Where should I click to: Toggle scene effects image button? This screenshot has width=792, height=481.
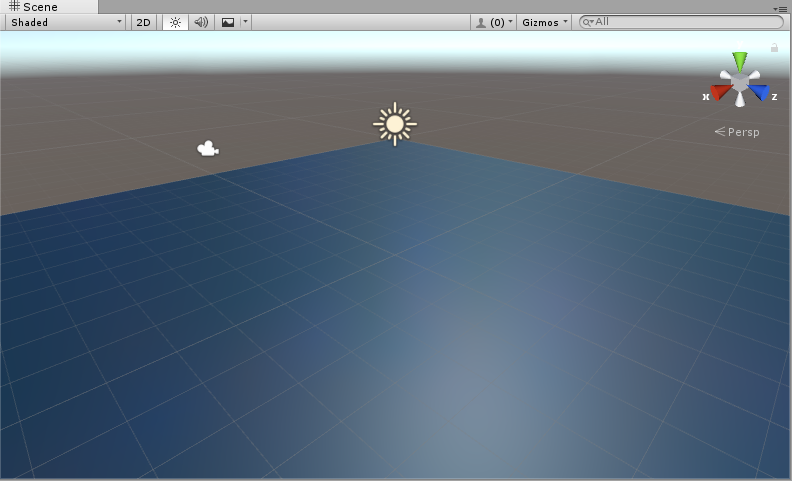[x=228, y=22]
